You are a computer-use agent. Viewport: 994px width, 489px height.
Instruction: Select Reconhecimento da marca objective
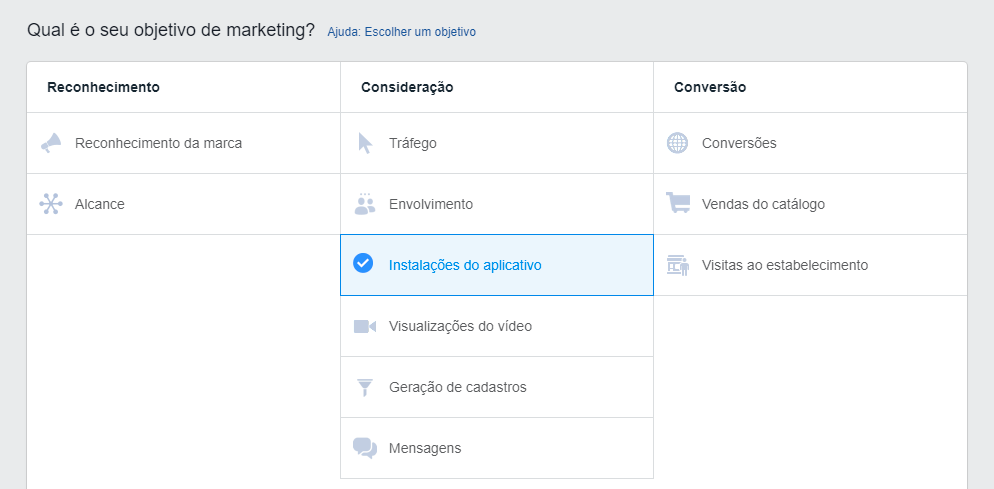158,143
